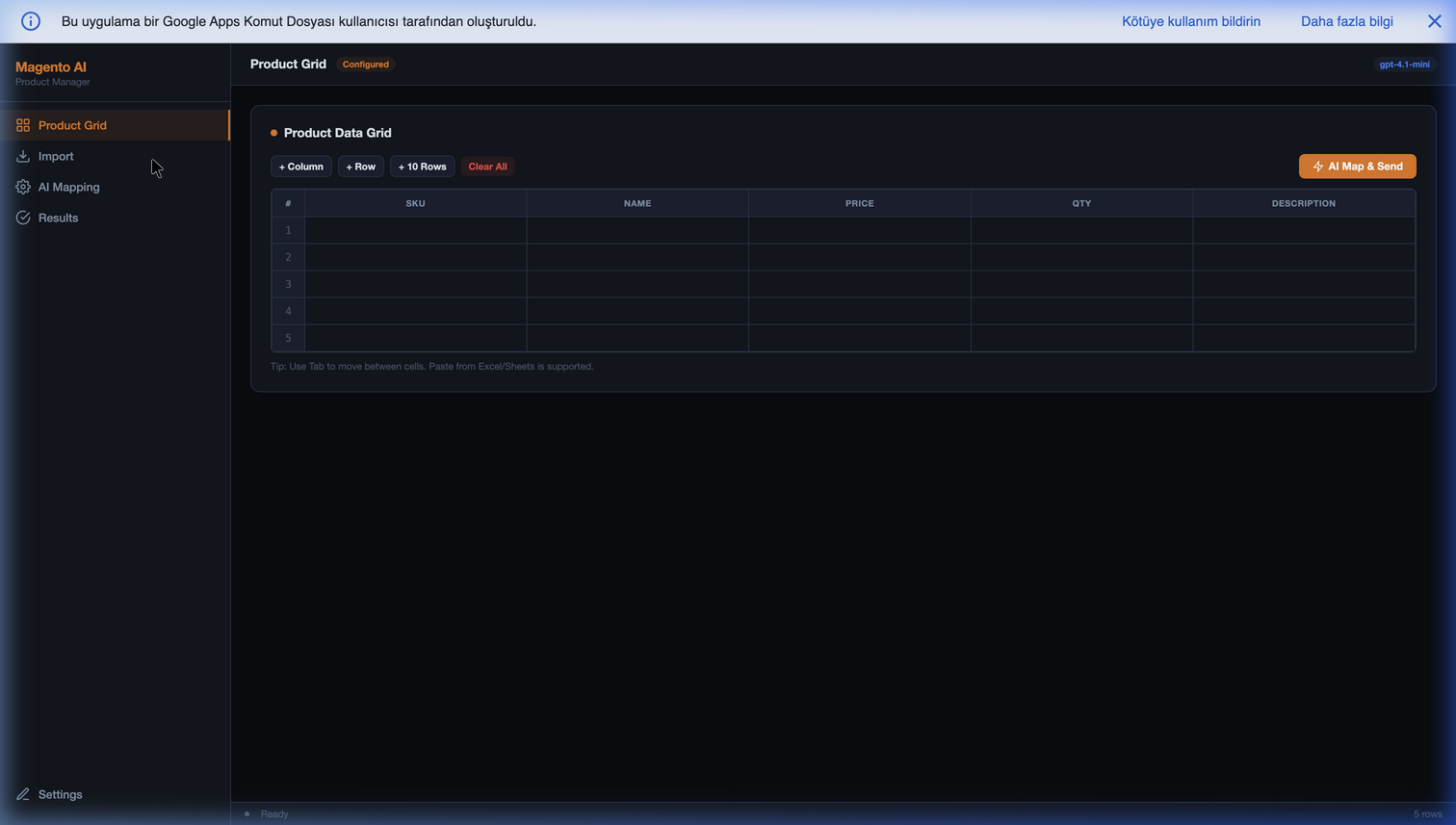This screenshot has height=825, width=1456.
Task: Add a new column to grid
Action: (301, 167)
